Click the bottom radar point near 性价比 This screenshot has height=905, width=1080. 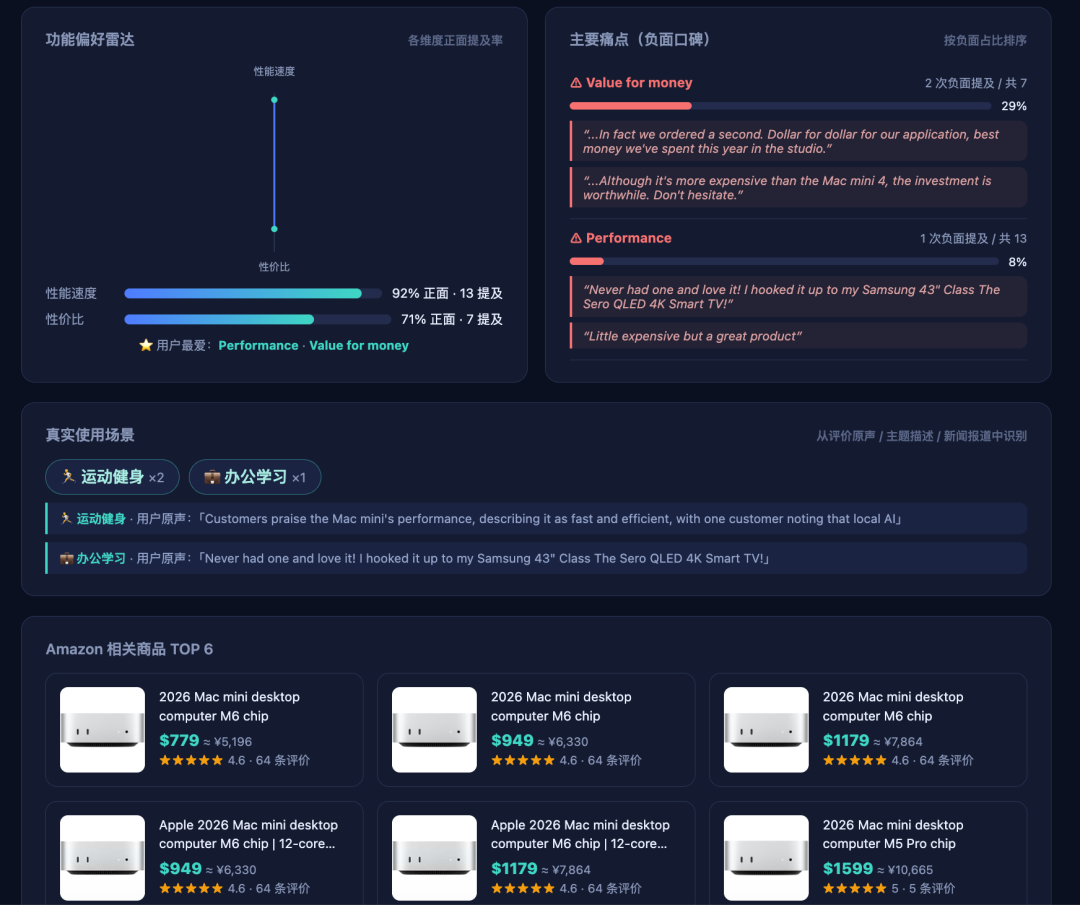(274, 229)
